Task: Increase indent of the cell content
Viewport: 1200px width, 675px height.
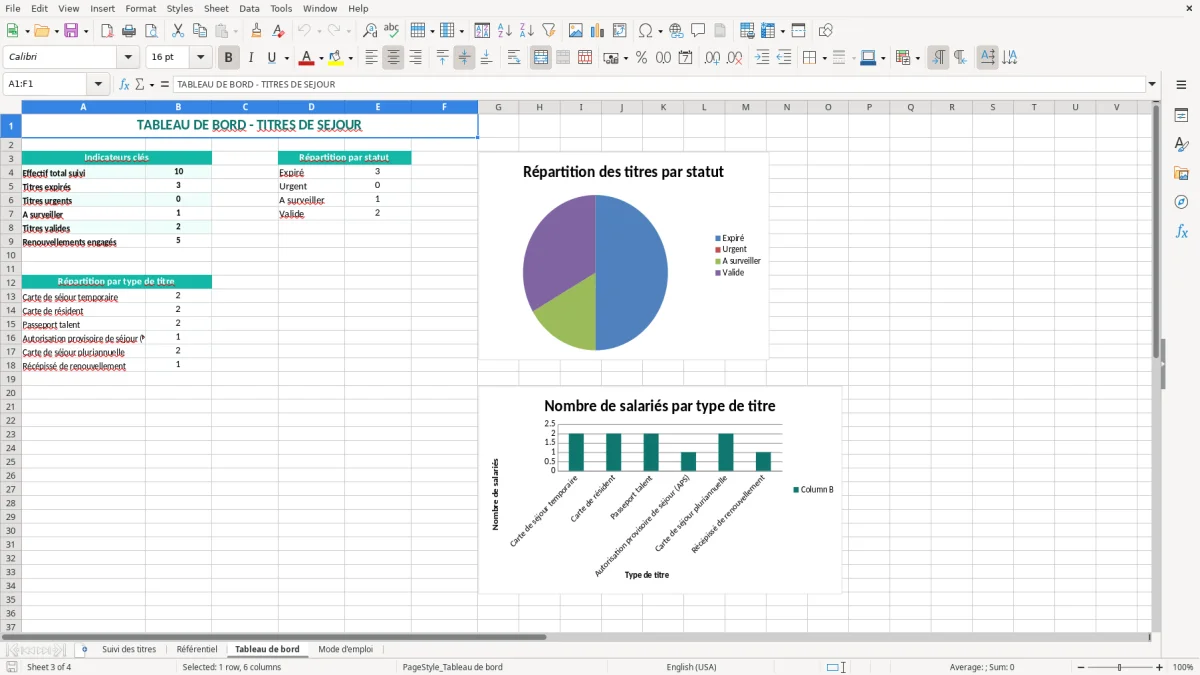Action: tap(762, 58)
